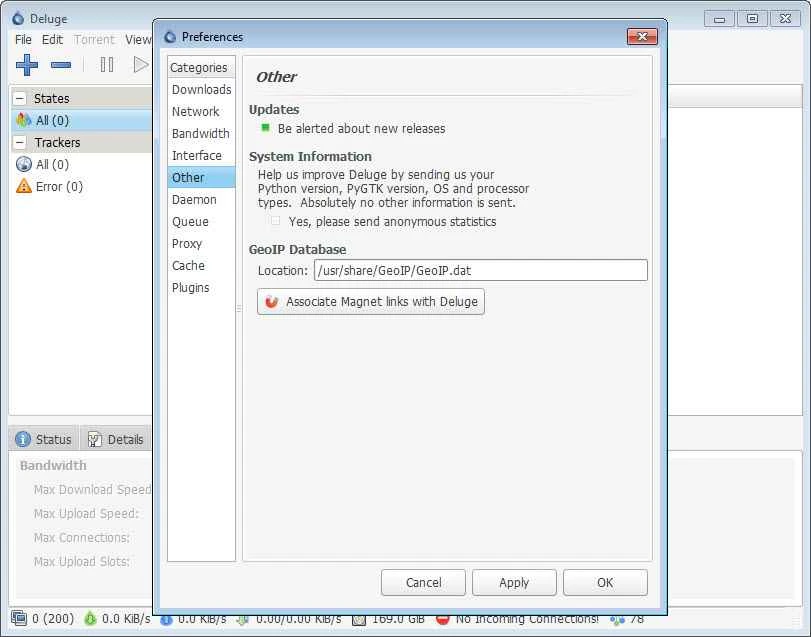Select the Other category

pyautogui.click(x=201, y=177)
